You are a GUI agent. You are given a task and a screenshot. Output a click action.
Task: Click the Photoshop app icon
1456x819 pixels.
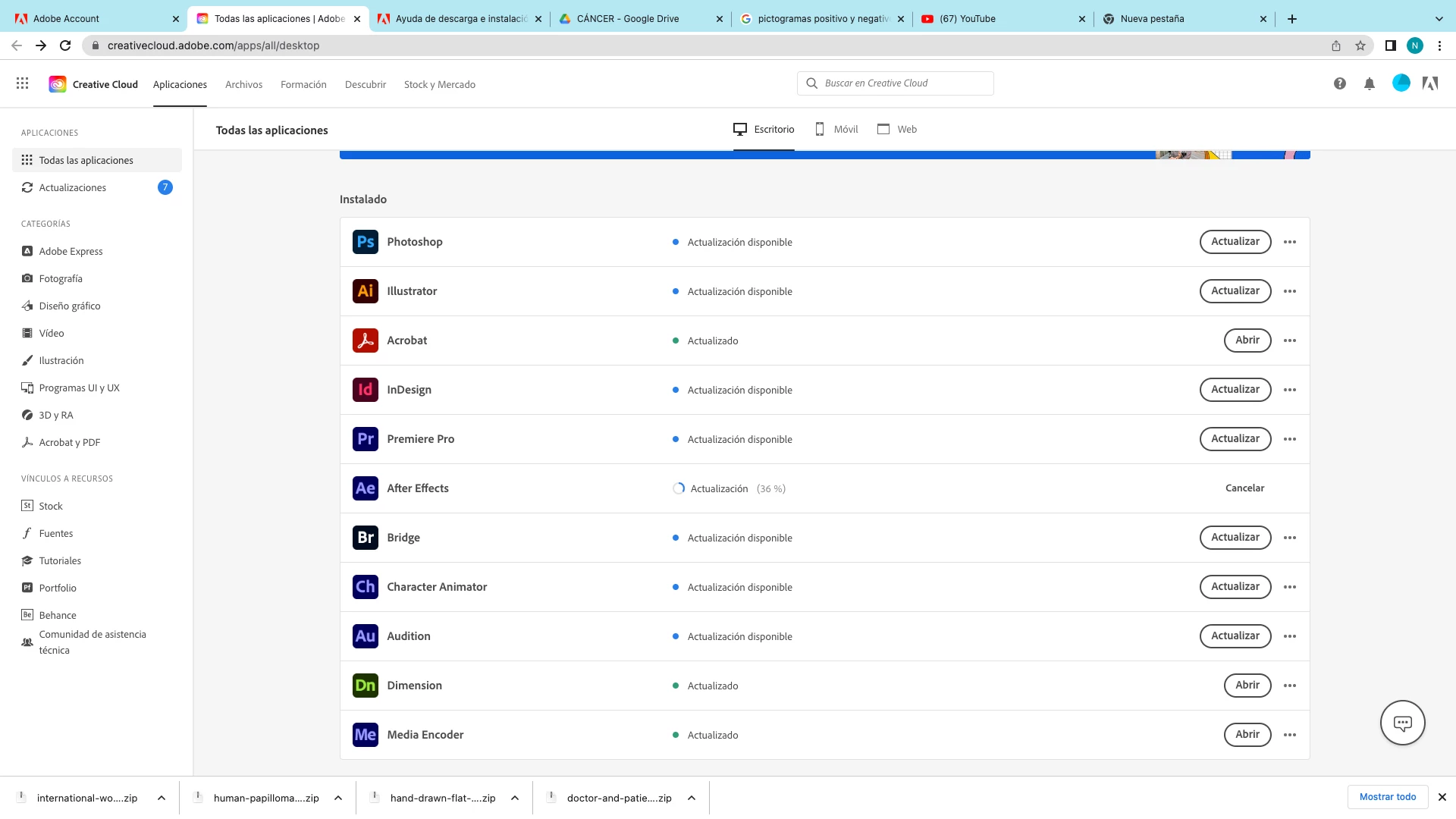(x=366, y=242)
